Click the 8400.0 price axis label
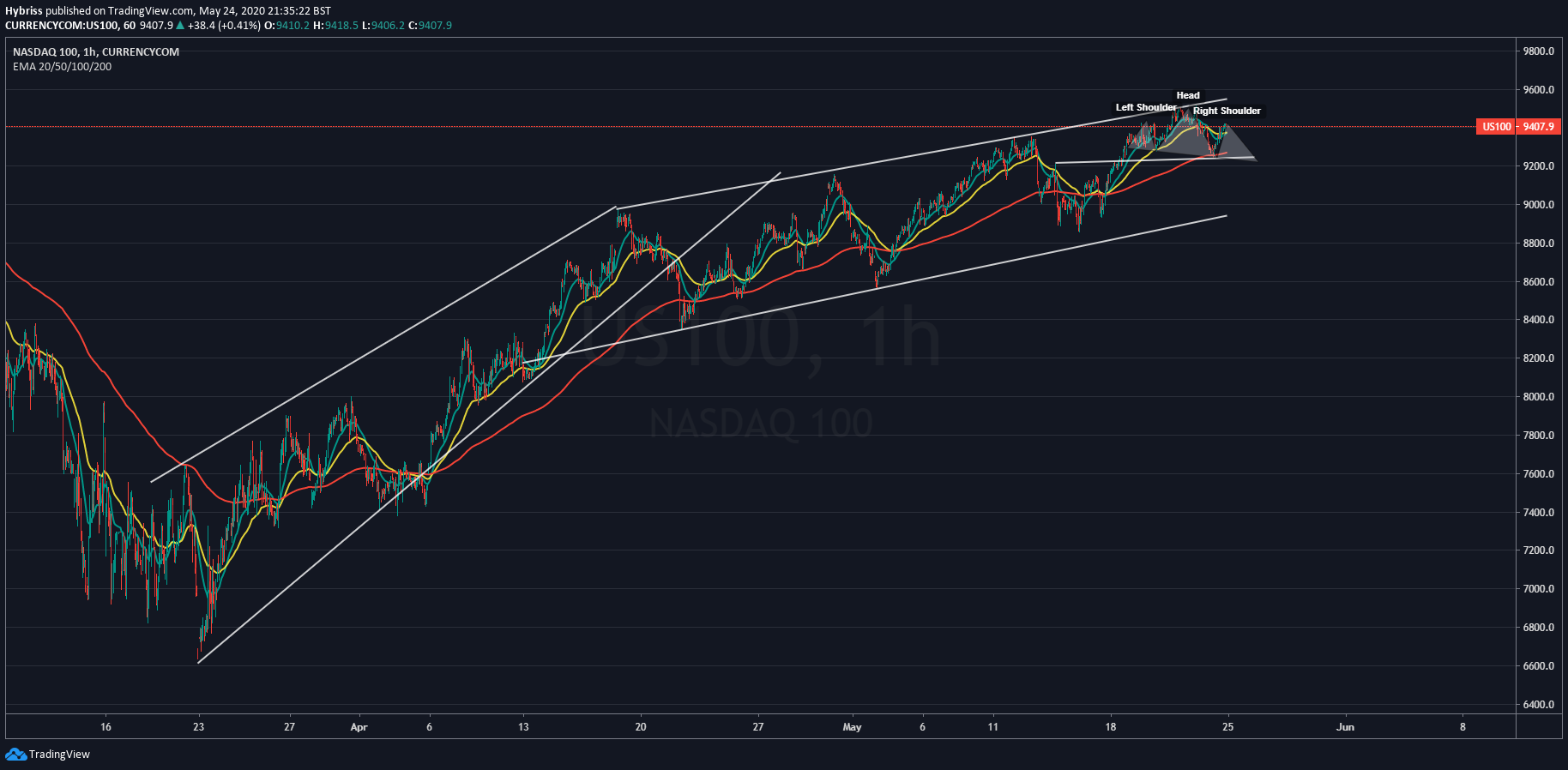The height and width of the screenshot is (770, 1568). pyautogui.click(x=1539, y=320)
